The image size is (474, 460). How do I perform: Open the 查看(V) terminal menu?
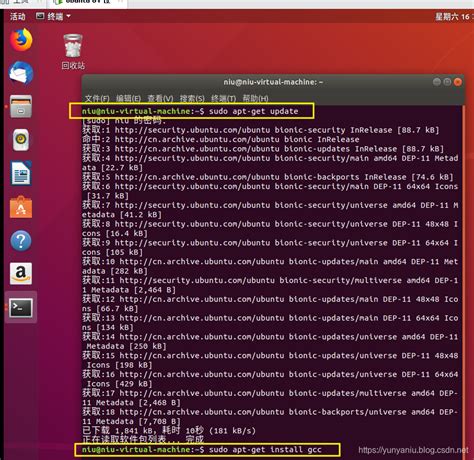160,98
